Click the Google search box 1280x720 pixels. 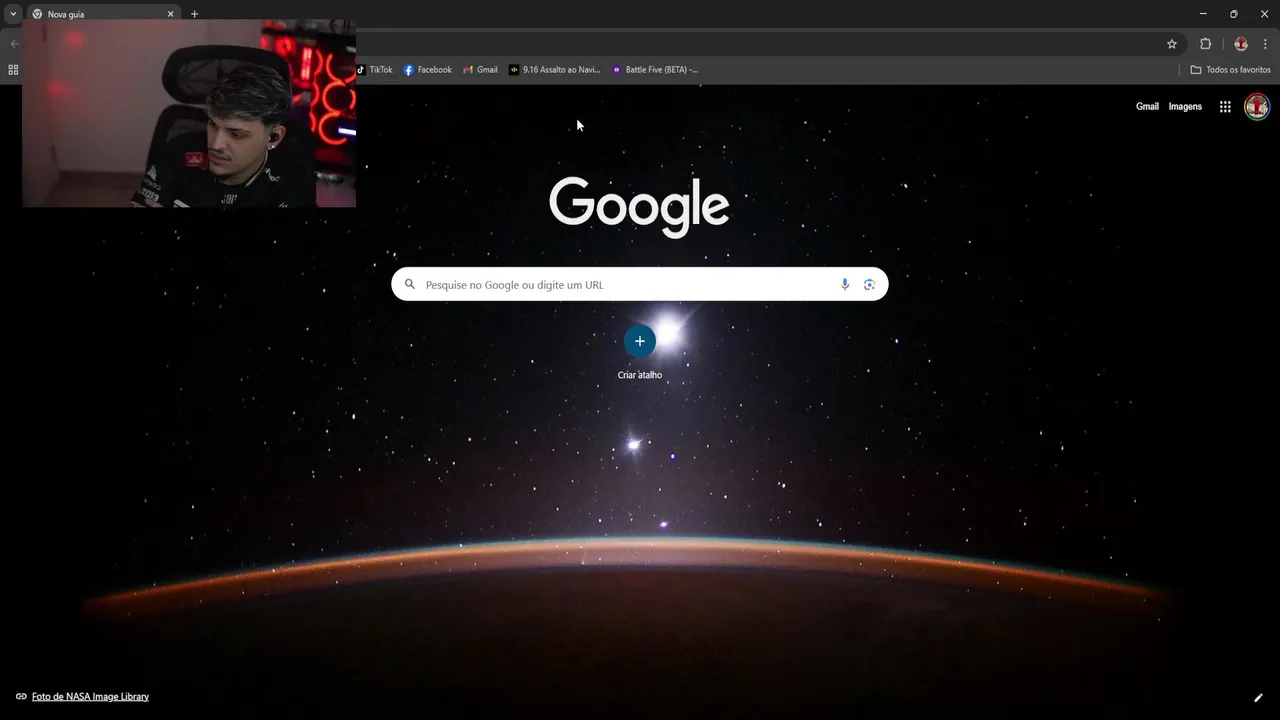click(640, 284)
